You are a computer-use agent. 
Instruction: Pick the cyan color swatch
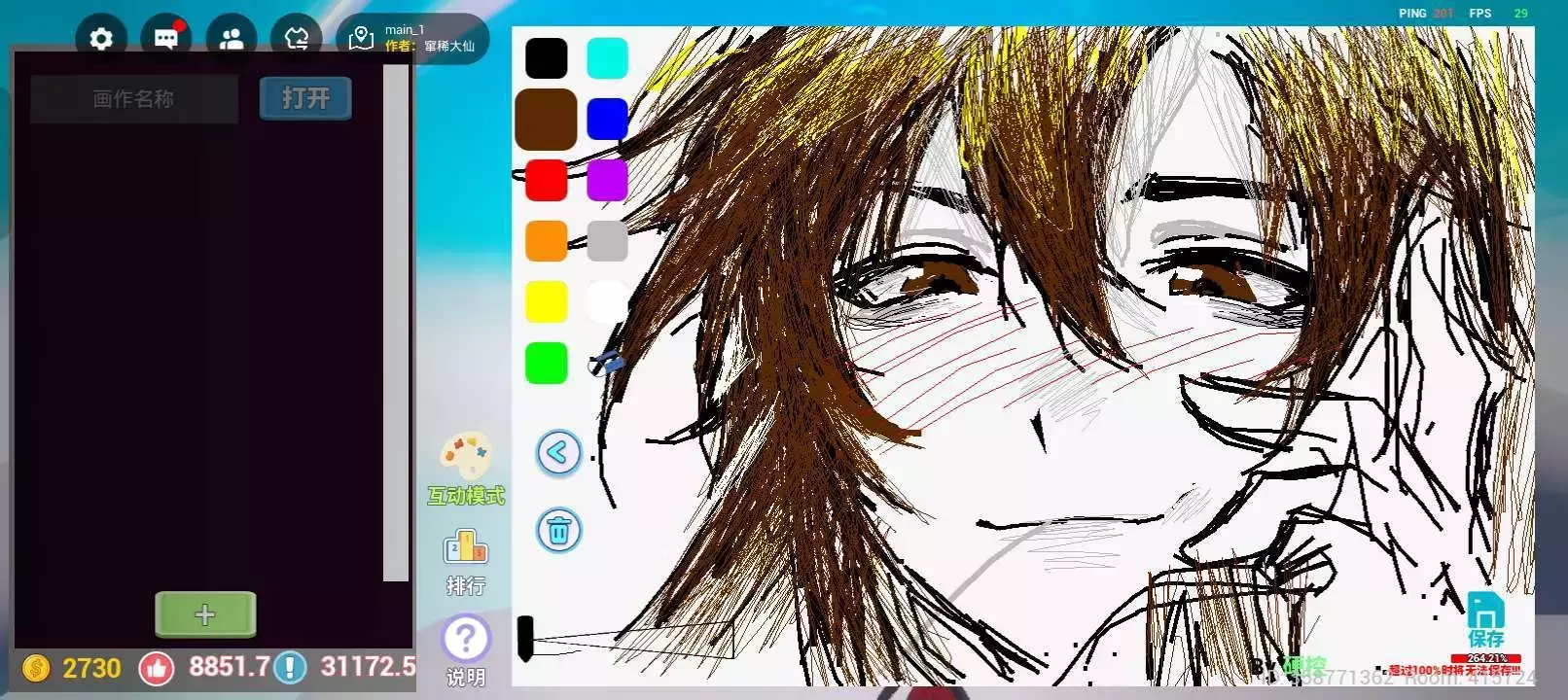607,58
